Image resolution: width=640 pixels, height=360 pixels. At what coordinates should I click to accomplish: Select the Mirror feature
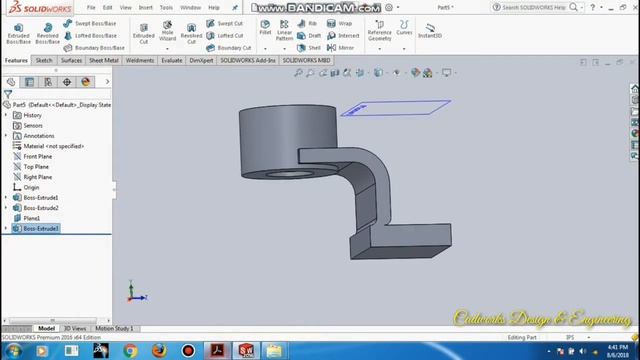point(340,48)
